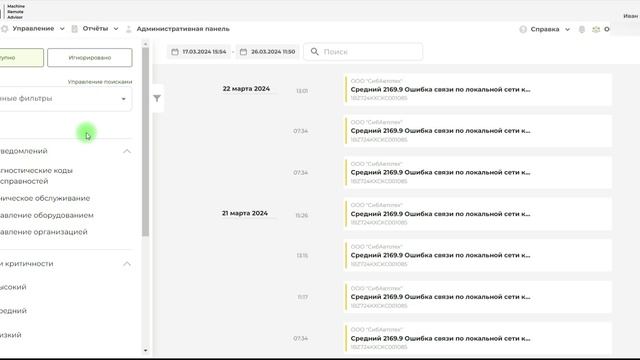
Task: Open the Управление поисками link
Action: tap(100, 82)
